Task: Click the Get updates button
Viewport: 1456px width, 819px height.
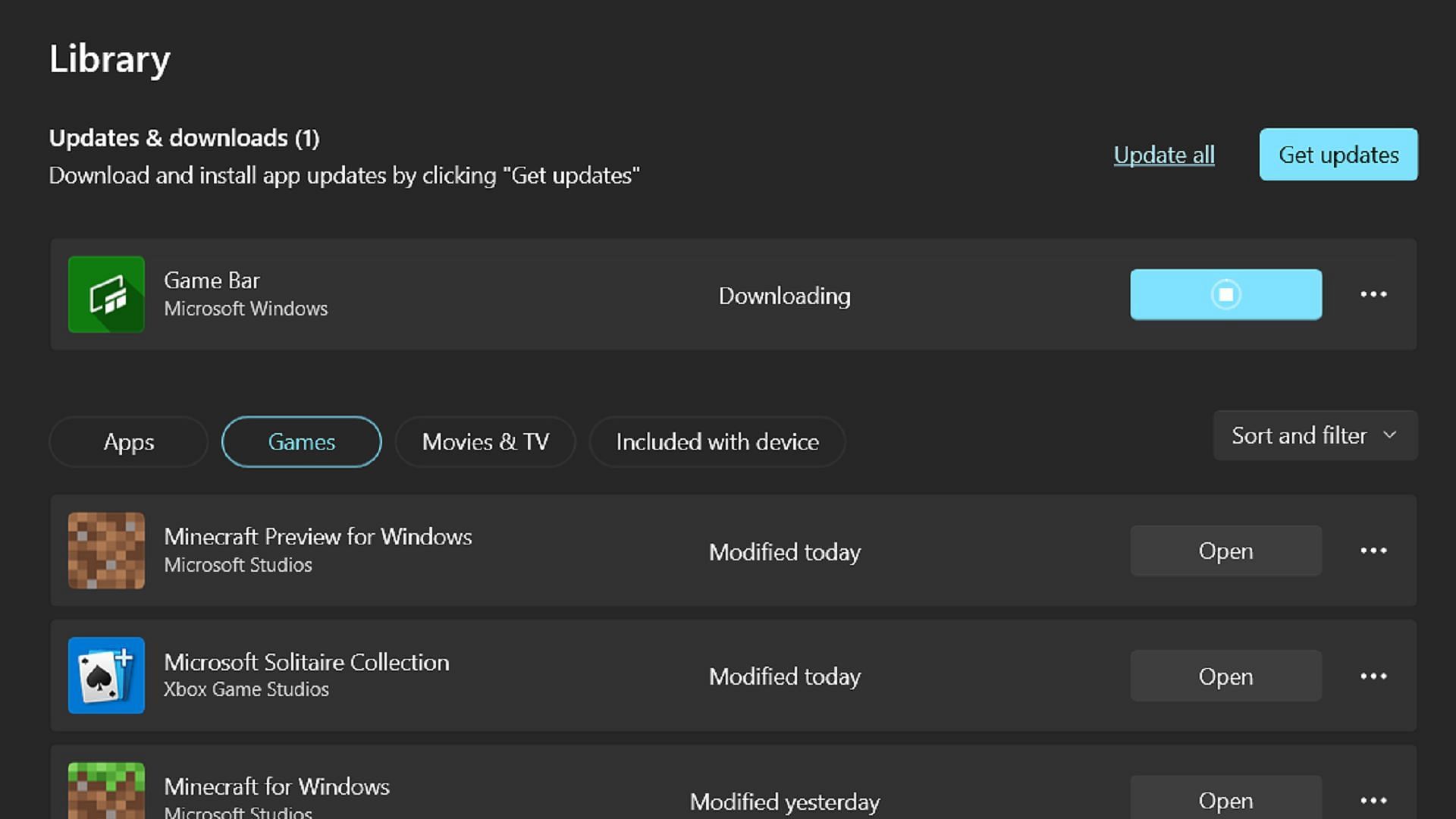Action: (x=1338, y=155)
